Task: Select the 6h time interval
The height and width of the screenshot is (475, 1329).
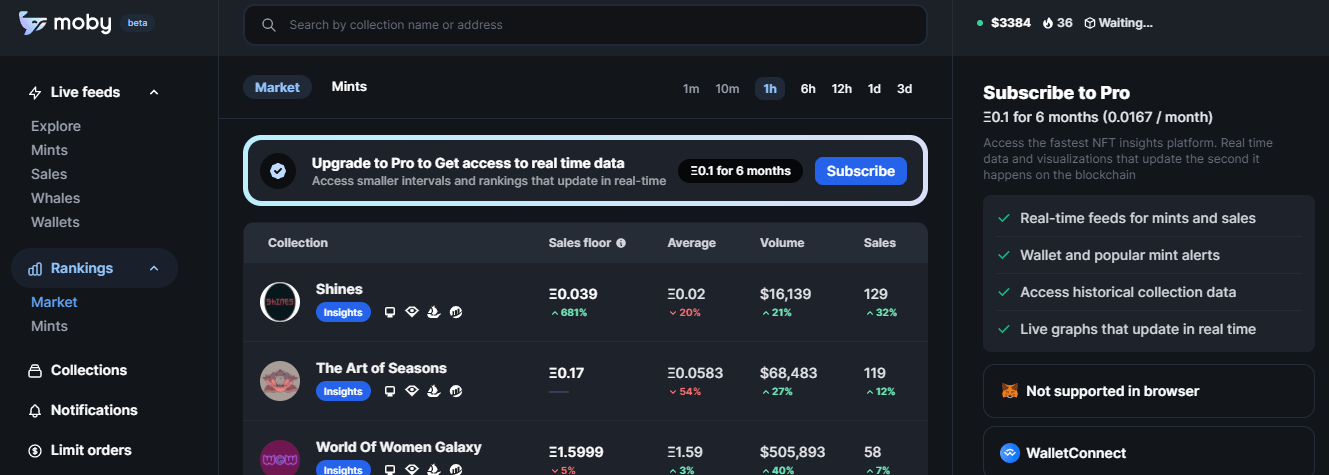Action: tap(808, 89)
